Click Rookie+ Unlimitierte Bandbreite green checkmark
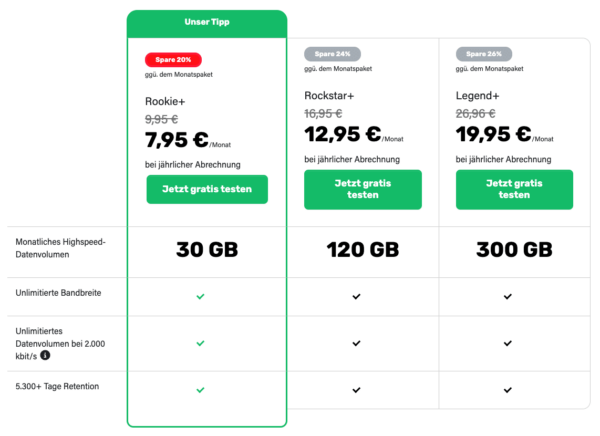This screenshot has height=436, width=600. (x=200, y=297)
